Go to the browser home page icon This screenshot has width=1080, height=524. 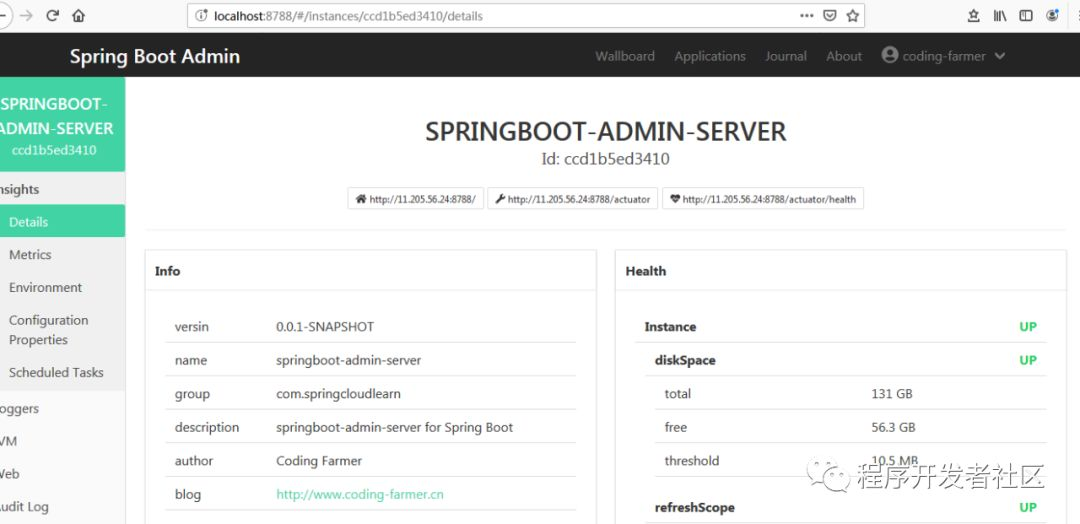(79, 16)
